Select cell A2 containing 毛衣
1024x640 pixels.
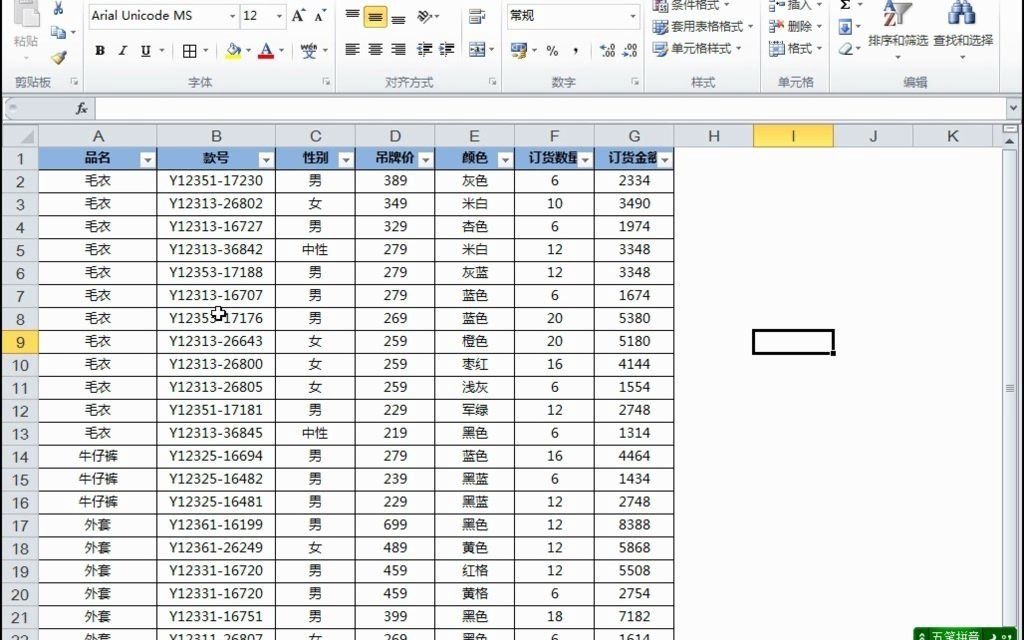[98, 181]
